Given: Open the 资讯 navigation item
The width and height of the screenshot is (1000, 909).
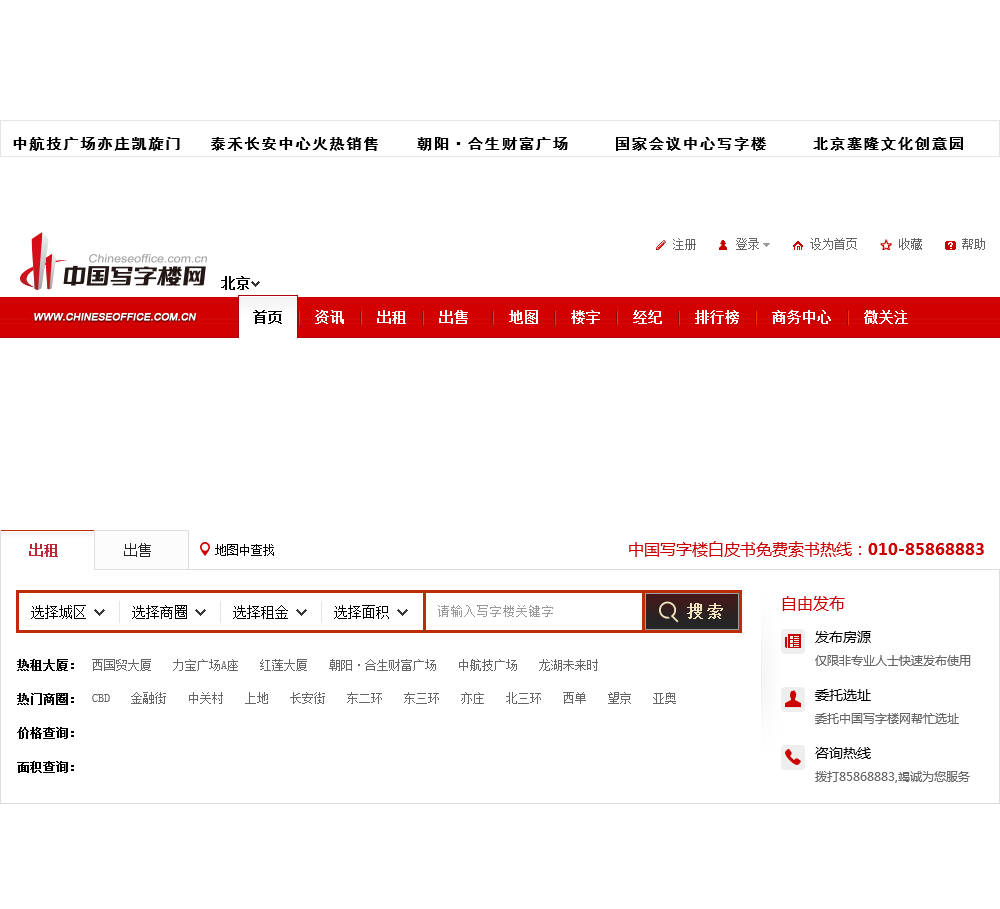Looking at the screenshot, I should pyautogui.click(x=329, y=317).
